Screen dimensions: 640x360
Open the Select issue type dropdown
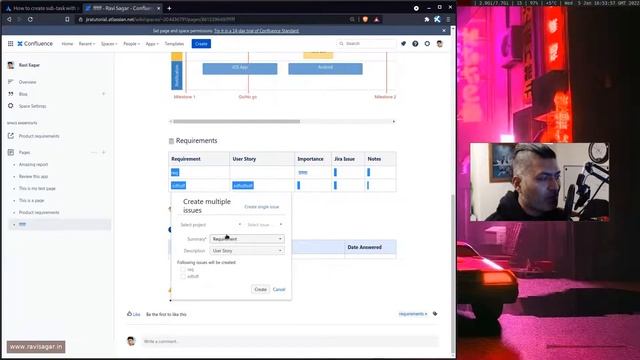[x=265, y=225]
